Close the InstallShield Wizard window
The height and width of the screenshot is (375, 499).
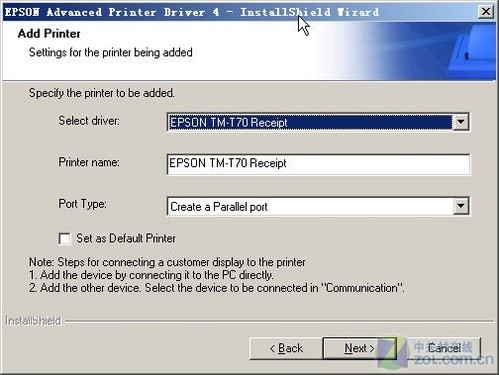pyautogui.click(x=486, y=12)
